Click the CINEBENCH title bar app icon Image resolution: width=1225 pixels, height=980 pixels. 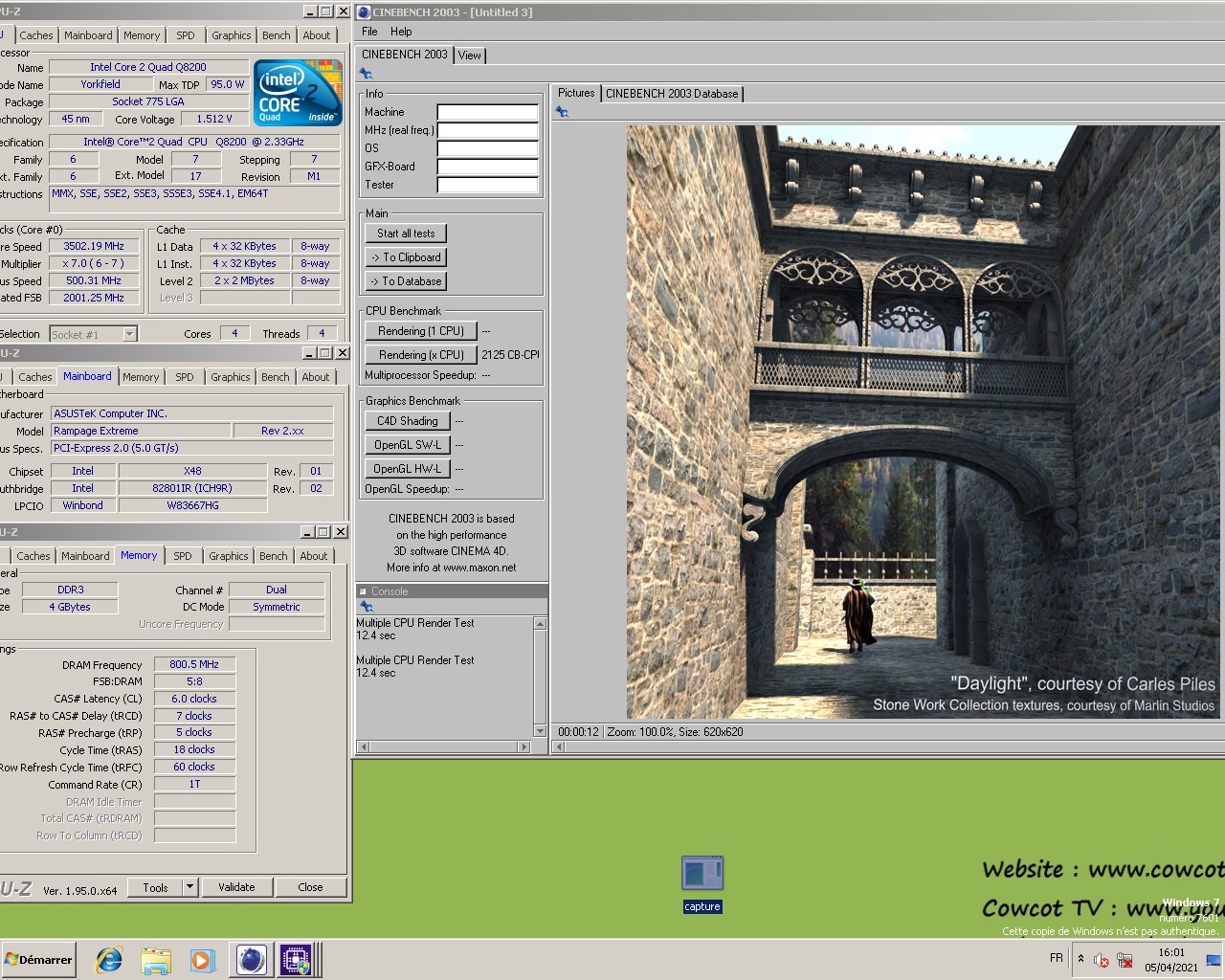point(364,11)
